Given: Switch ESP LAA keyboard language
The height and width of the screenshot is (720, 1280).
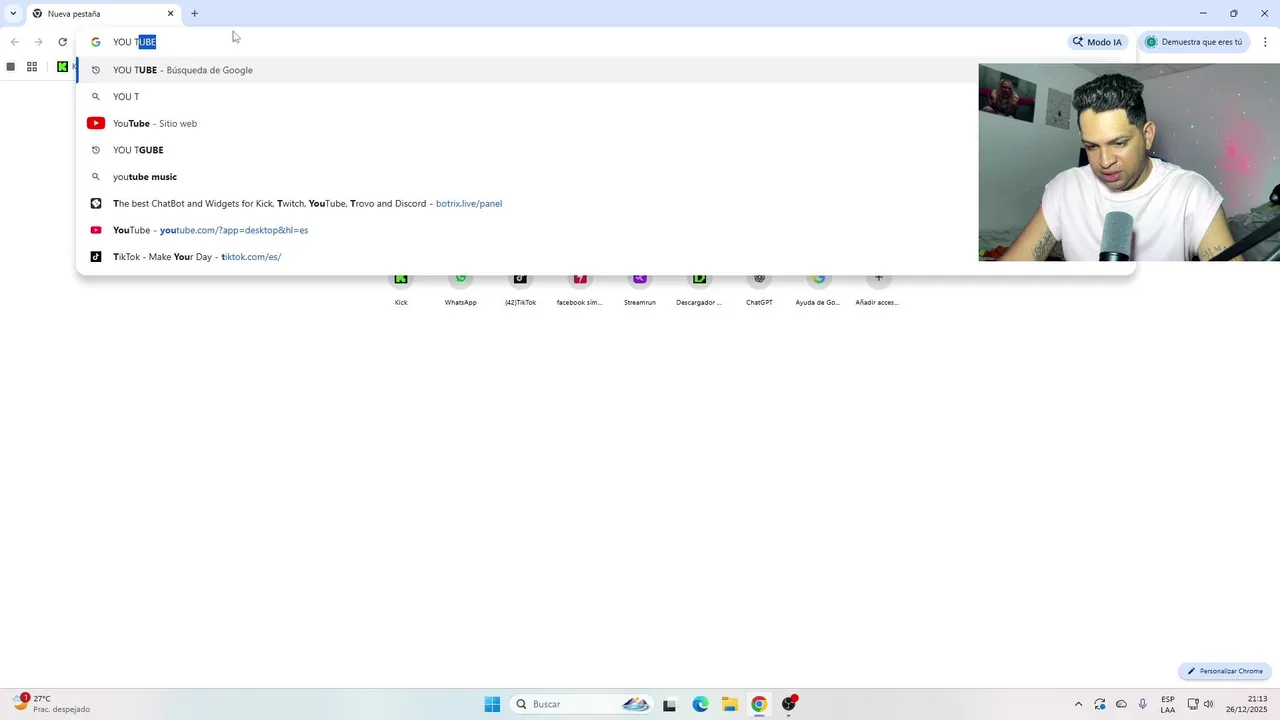Looking at the screenshot, I should point(1168,704).
